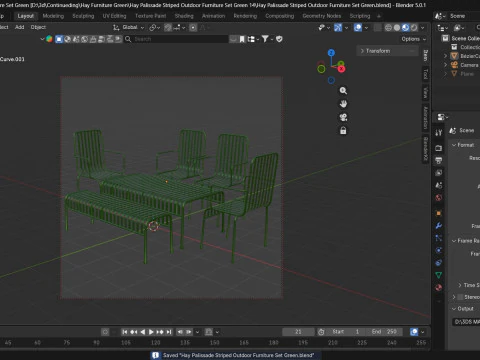
Task: Select solid viewport shading
Action: pos(397,28)
